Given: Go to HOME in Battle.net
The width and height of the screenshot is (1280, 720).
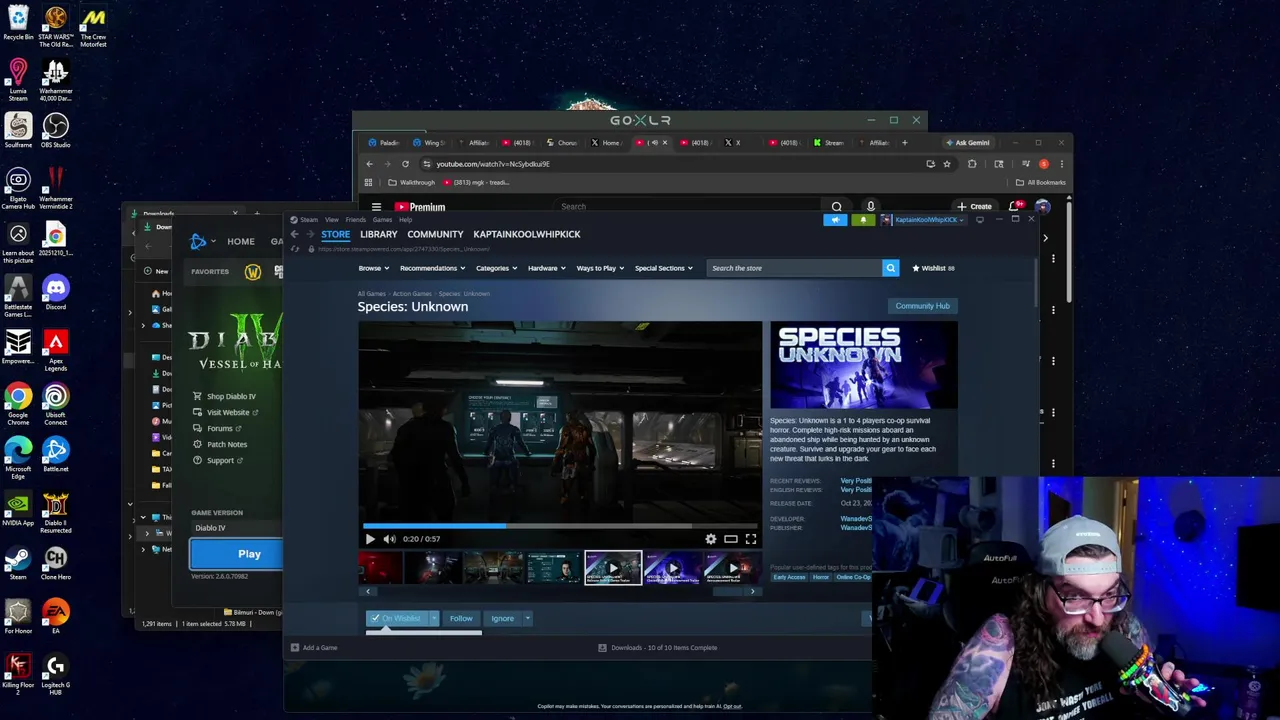Looking at the screenshot, I should click(240, 241).
